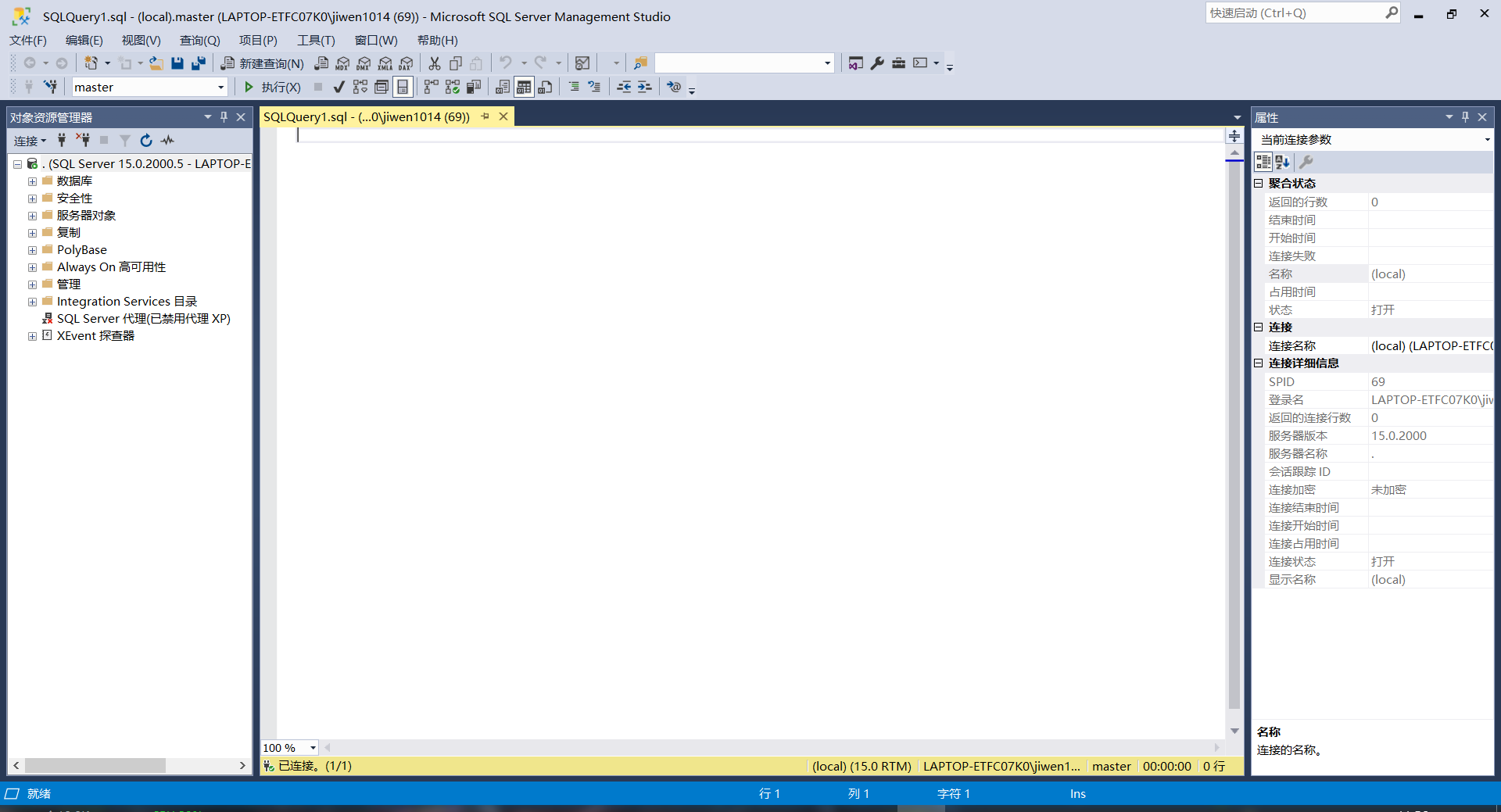Click the Activity Monitor icon in the main toolbar

tap(582, 63)
